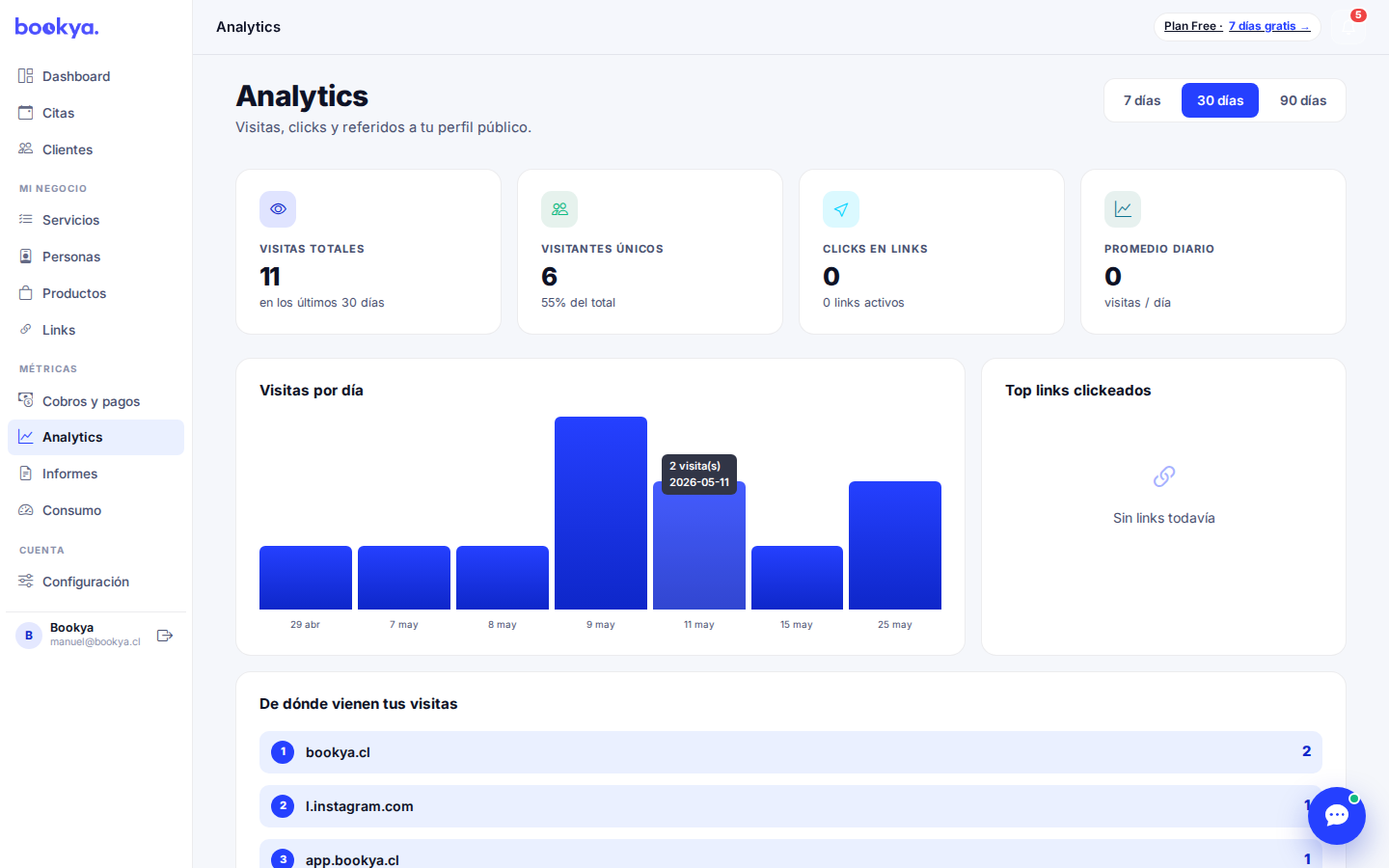Viewport: 1389px width, 868px height.
Task: Open notifications with the red 5 badge
Action: [x=1349, y=27]
